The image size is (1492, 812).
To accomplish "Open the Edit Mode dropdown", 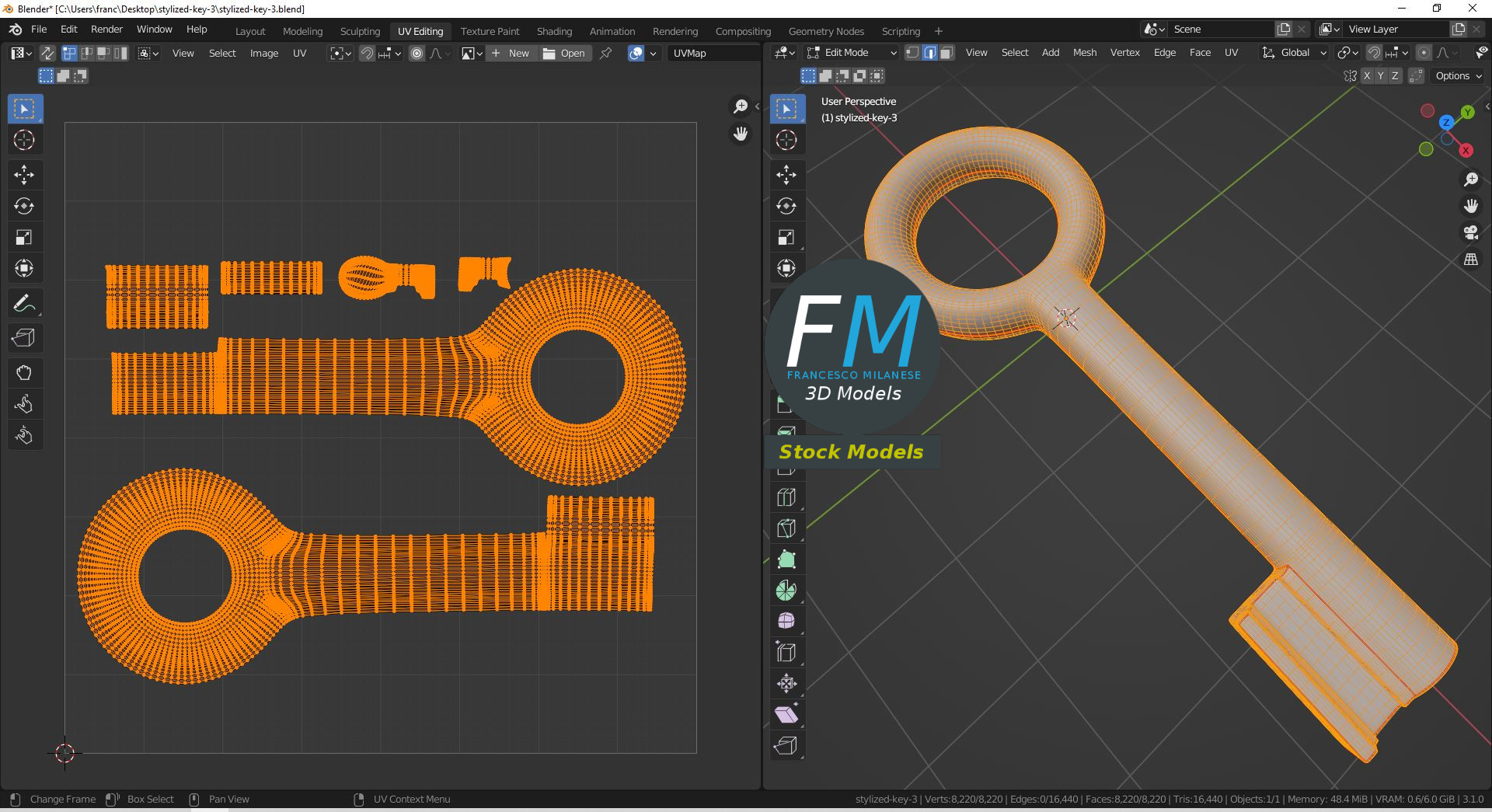I will click(852, 53).
